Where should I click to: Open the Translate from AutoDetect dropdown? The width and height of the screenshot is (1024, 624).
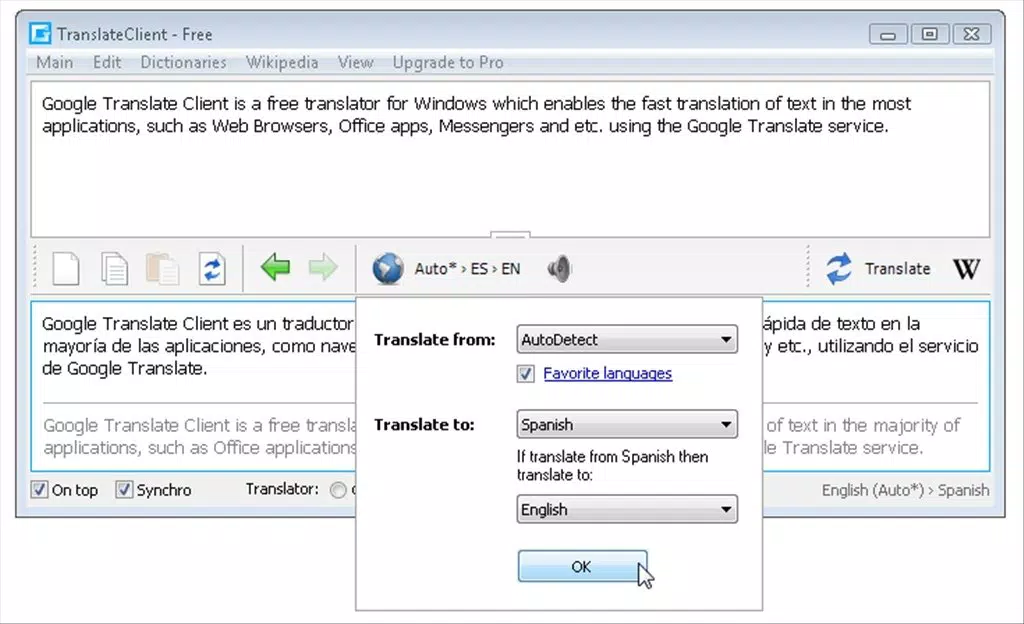point(627,339)
